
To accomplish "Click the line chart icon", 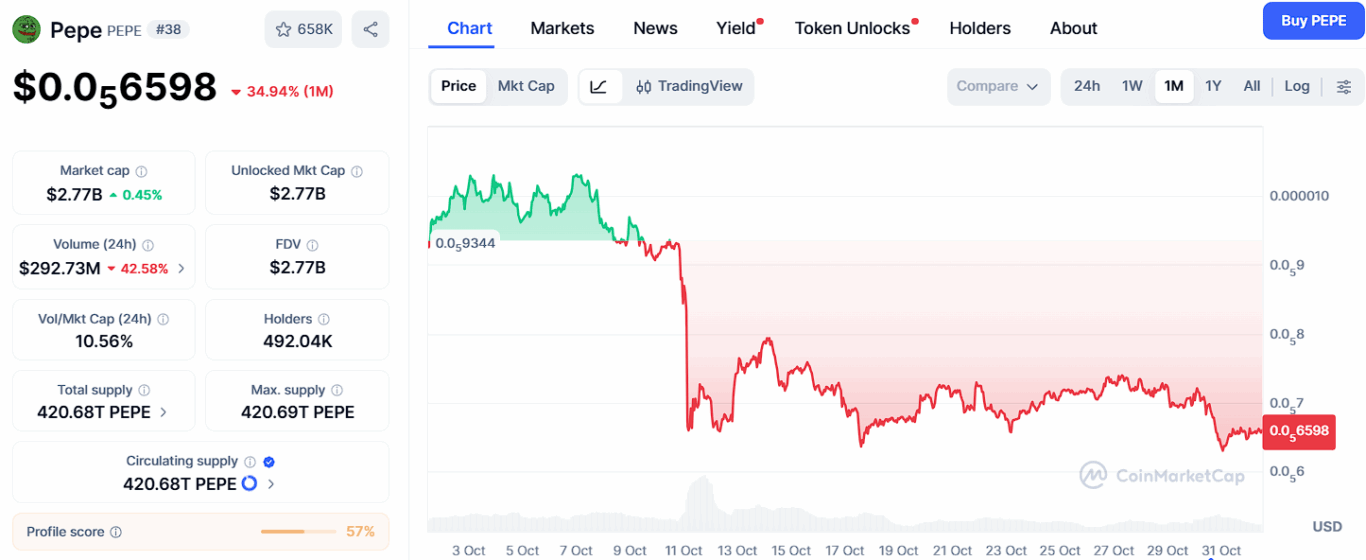I will click(599, 86).
